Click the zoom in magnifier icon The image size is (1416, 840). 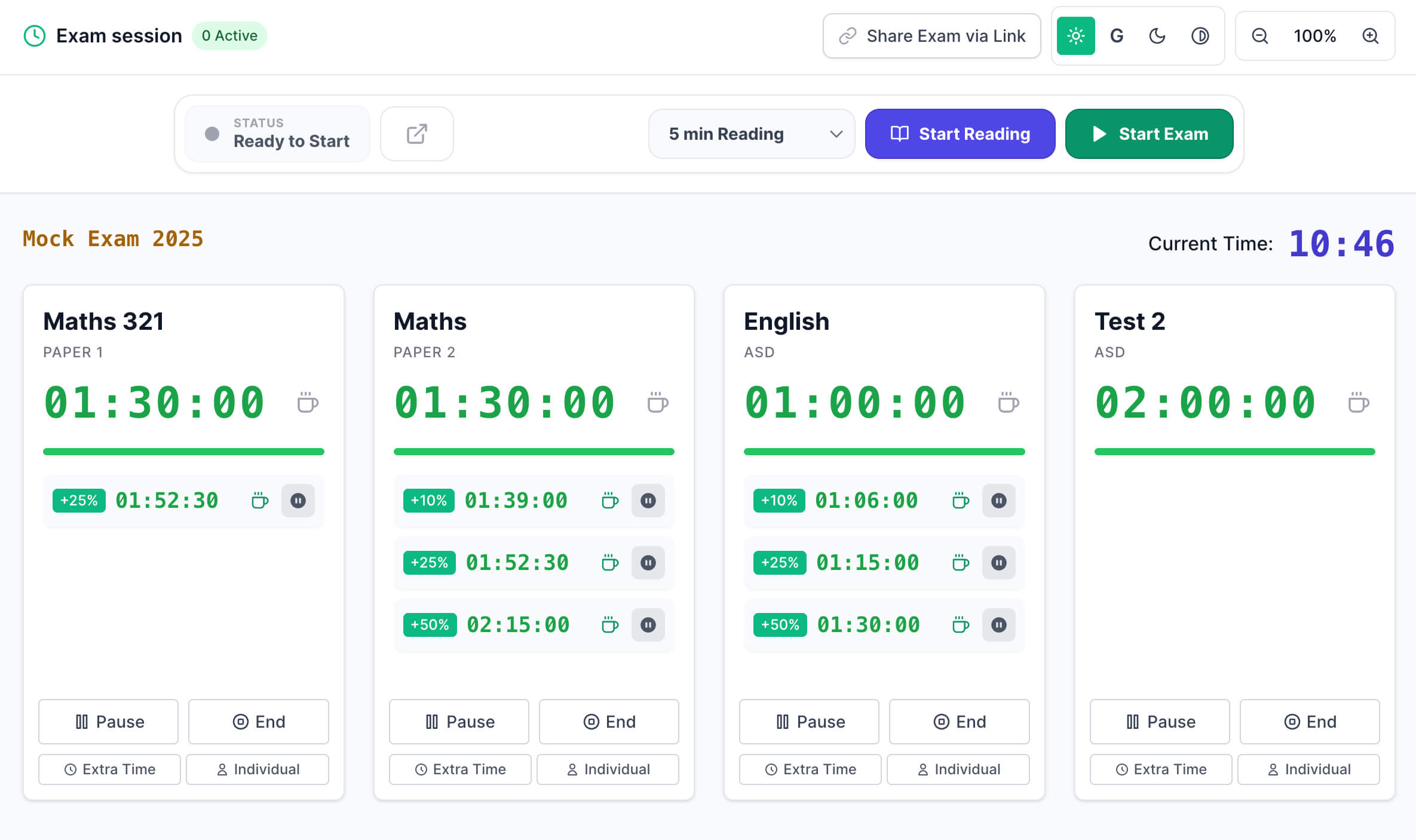click(1371, 36)
